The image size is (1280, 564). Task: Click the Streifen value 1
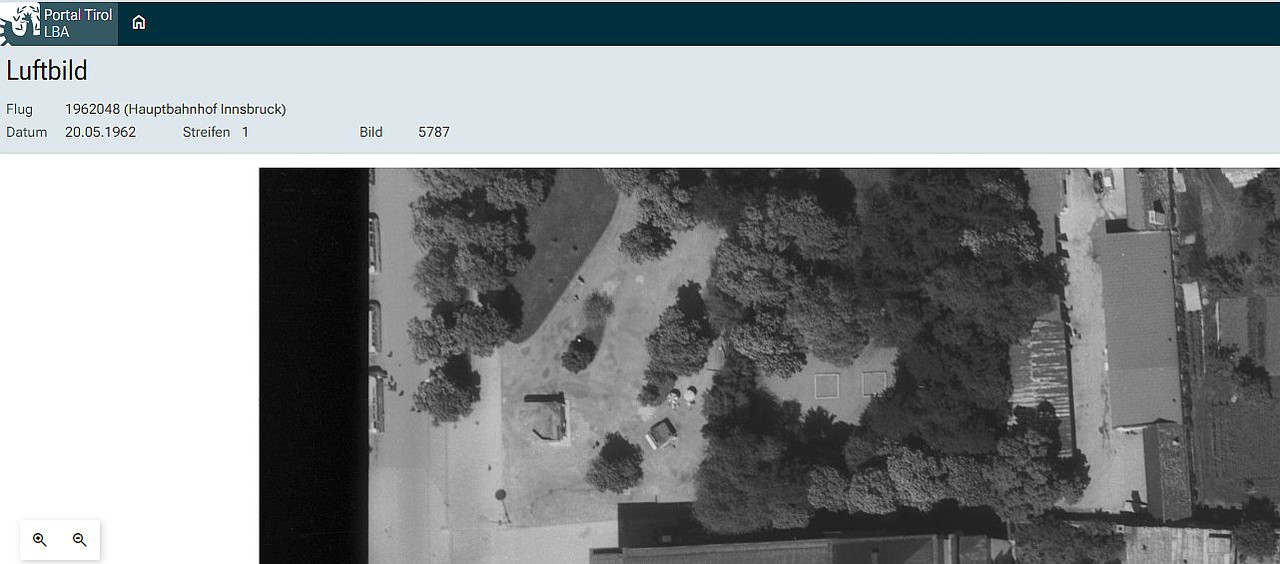tap(245, 132)
